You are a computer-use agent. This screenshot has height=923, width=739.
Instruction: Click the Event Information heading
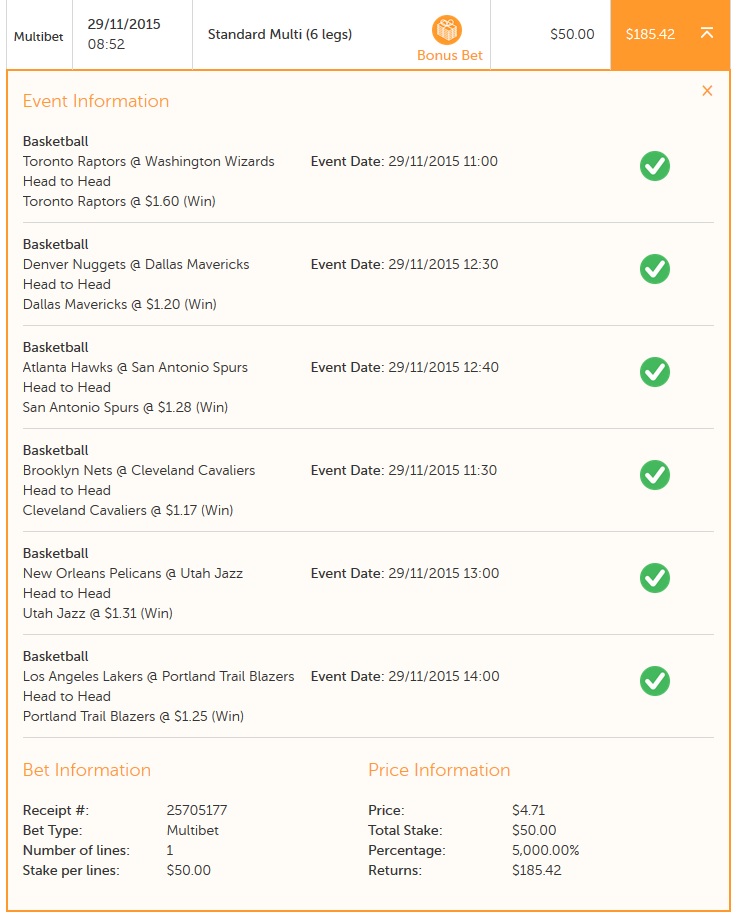[96, 101]
